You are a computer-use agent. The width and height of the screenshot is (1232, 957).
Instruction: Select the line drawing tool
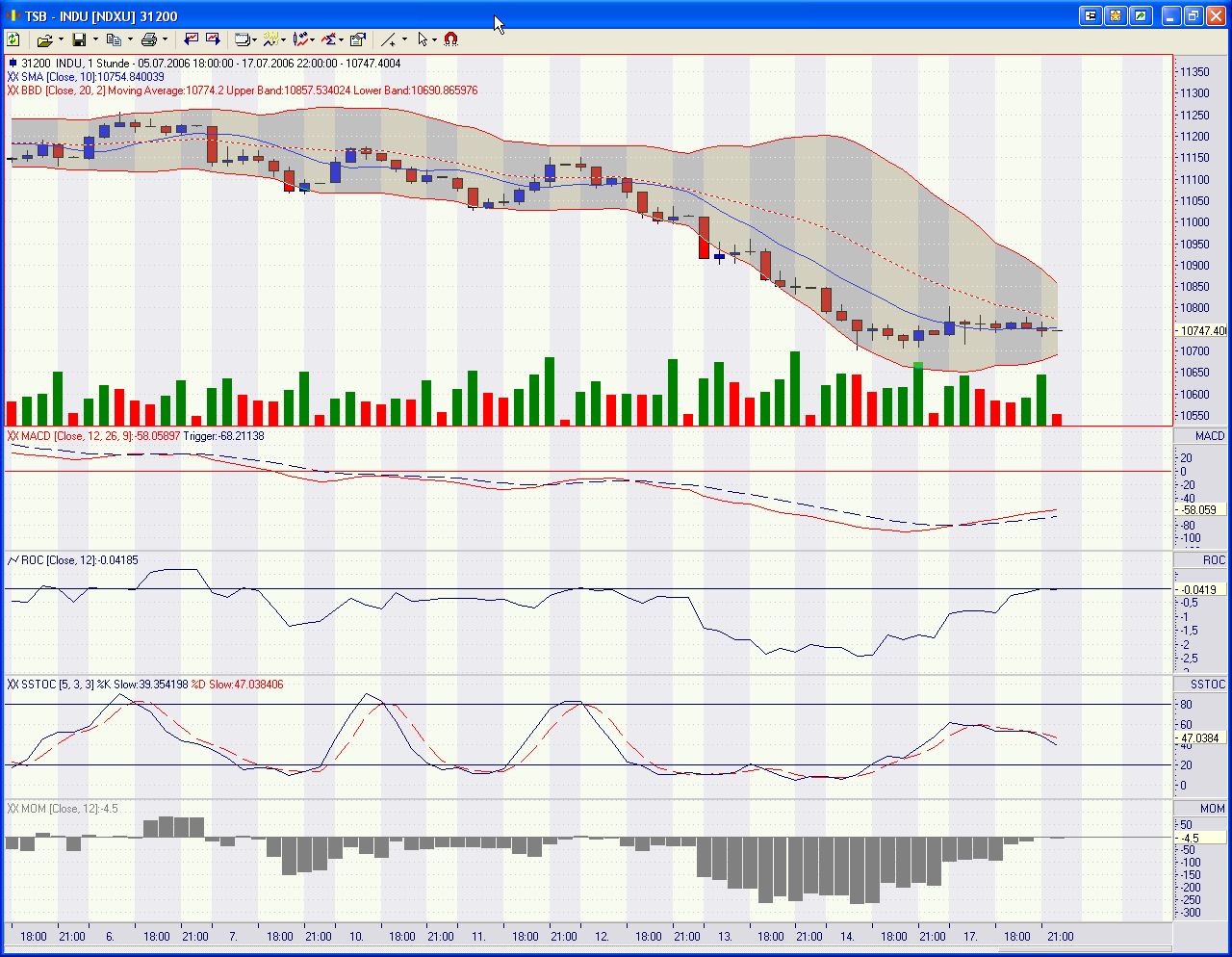(388, 39)
